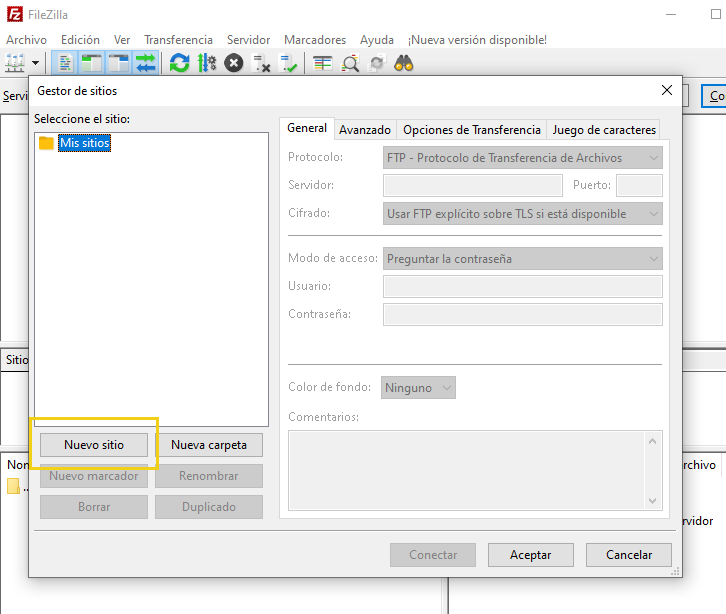Image resolution: width=726 pixels, height=614 pixels.
Task: Select Mis sitios in the site tree
Action: coord(85,143)
